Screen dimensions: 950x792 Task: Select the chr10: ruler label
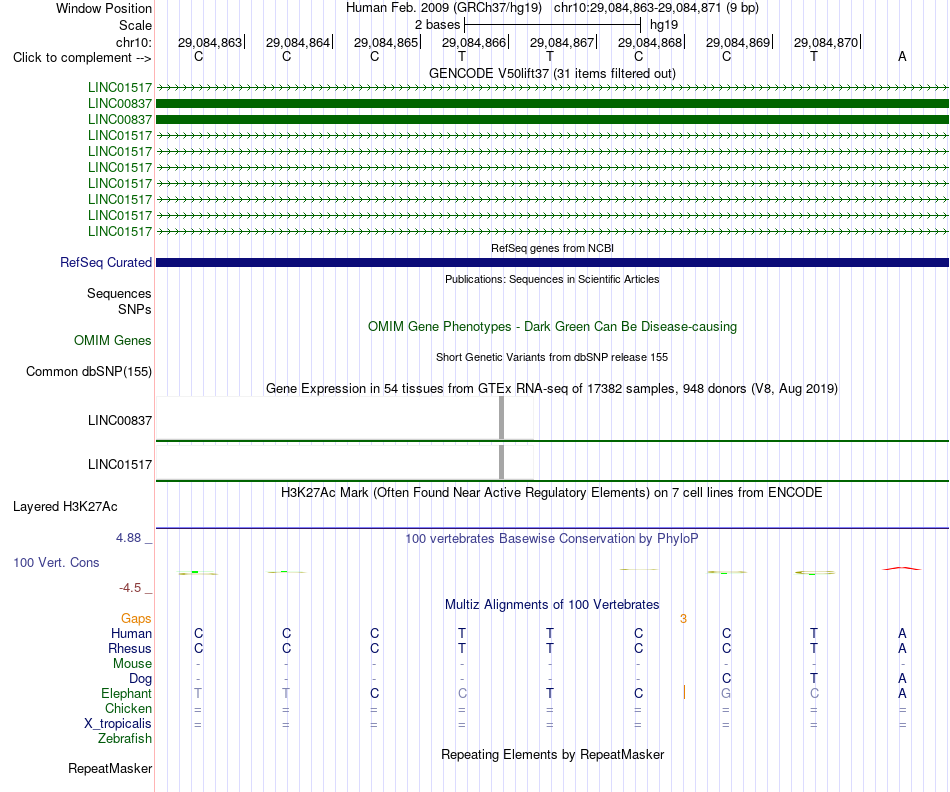click(x=133, y=42)
